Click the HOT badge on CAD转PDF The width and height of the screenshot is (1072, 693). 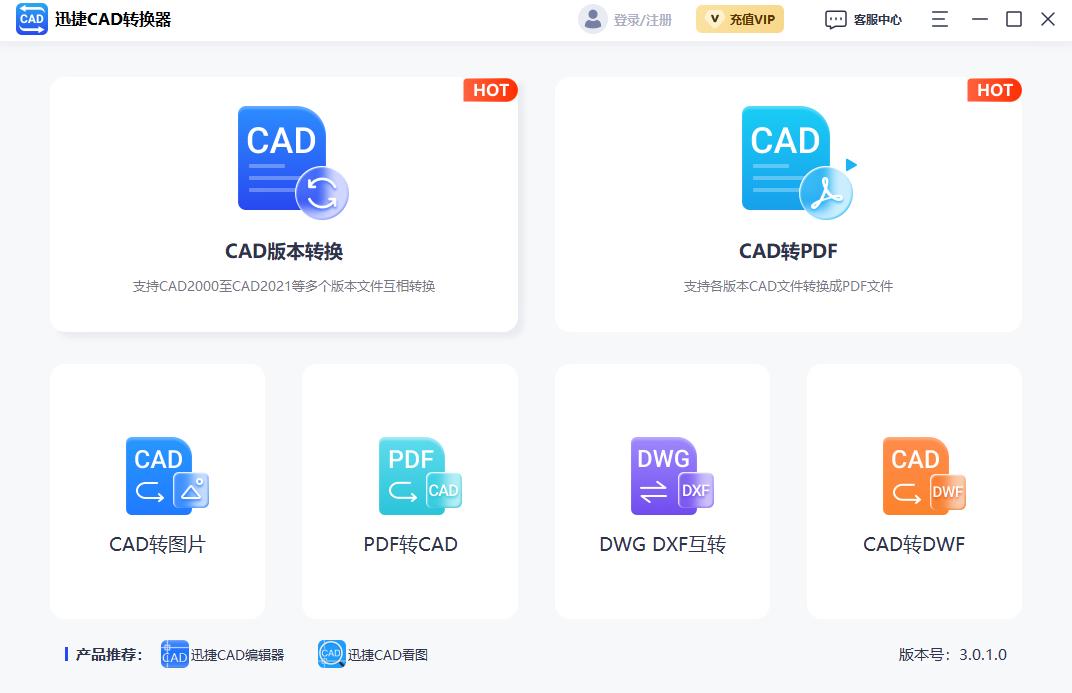[994, 90]
